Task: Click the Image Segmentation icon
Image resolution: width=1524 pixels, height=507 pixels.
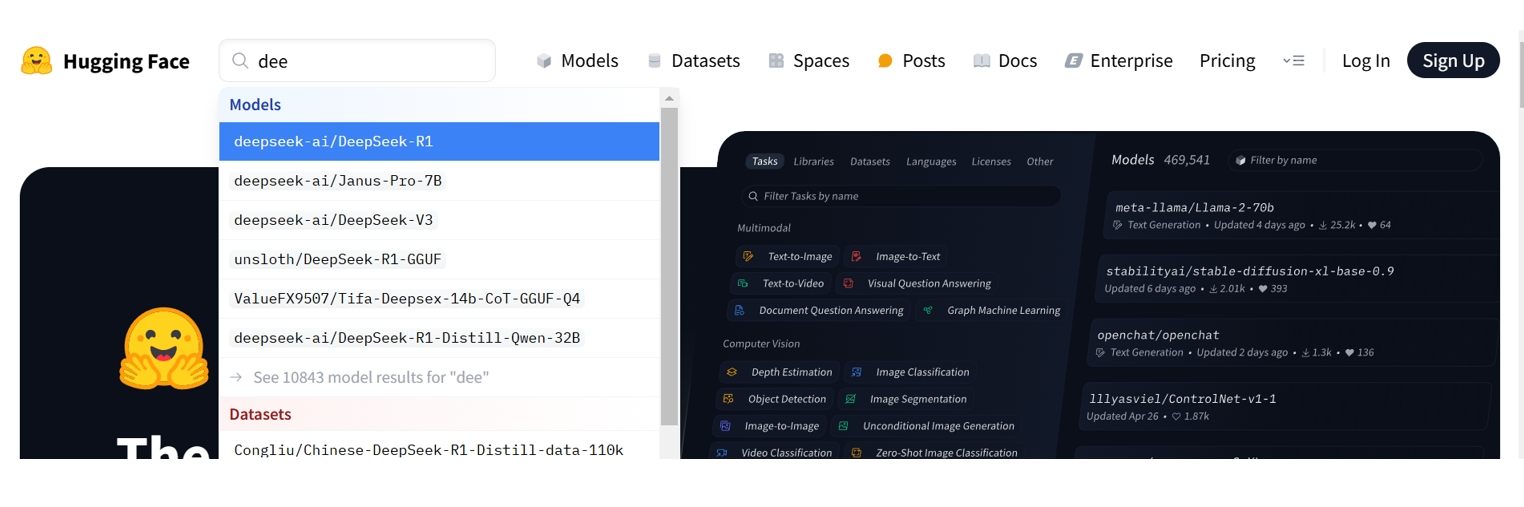Action: [x=851, y=399]
